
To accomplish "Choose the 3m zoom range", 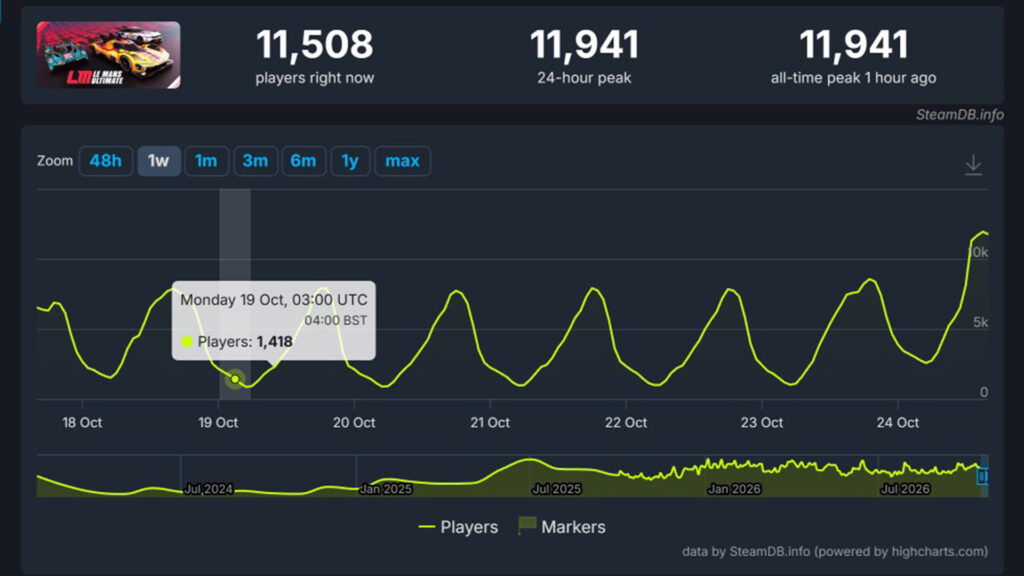I will 255,161.
